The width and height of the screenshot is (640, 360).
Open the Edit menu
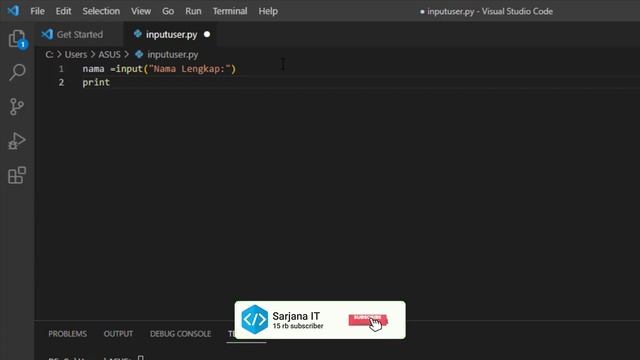point(63,11)
